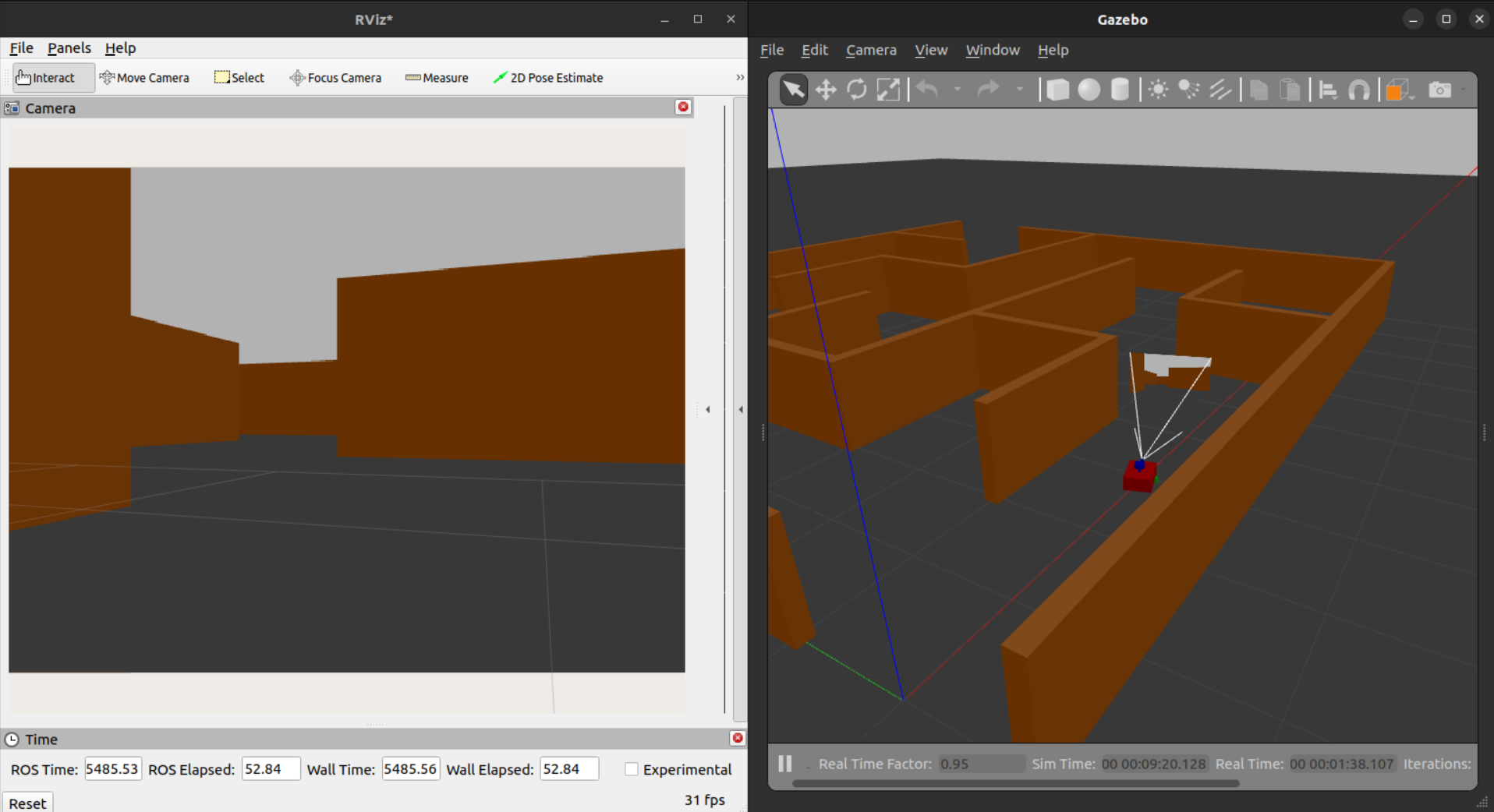1494x812 pixels.
Task: Close the Camera panel in RViz
Action: (683, 107)
